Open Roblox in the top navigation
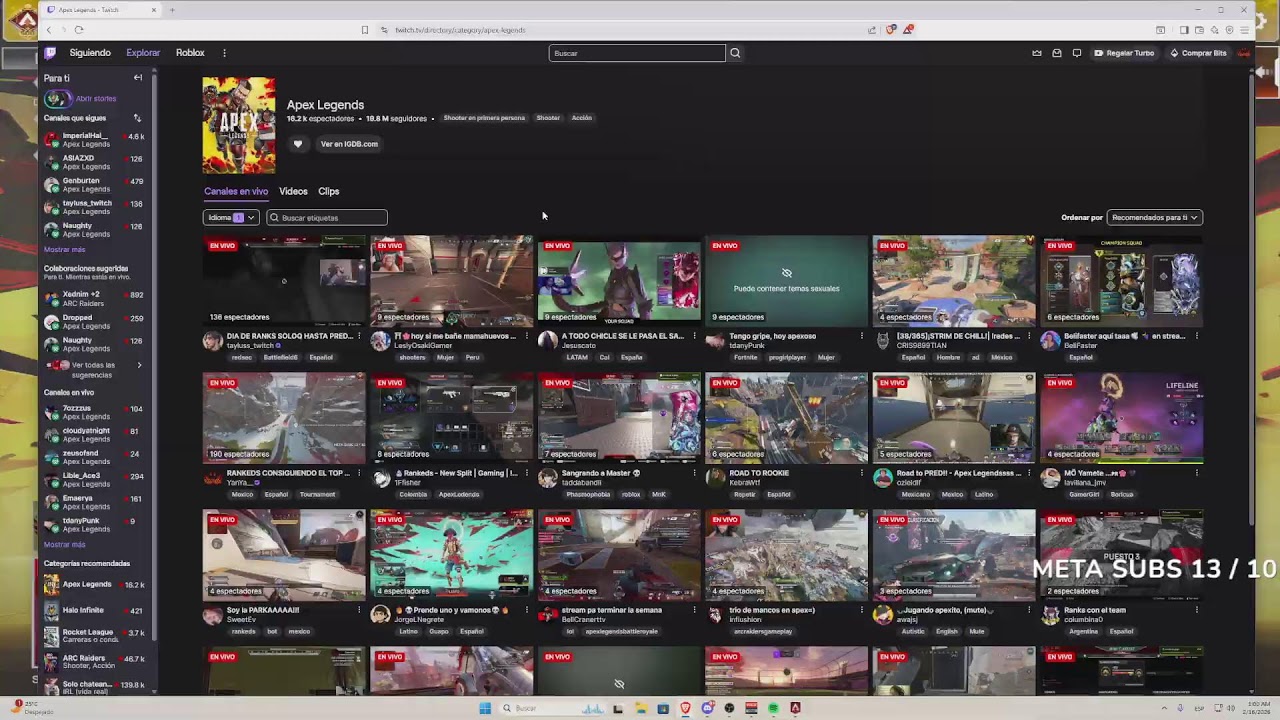Viewport: 1280px width, 720px height. click(190, 53)
